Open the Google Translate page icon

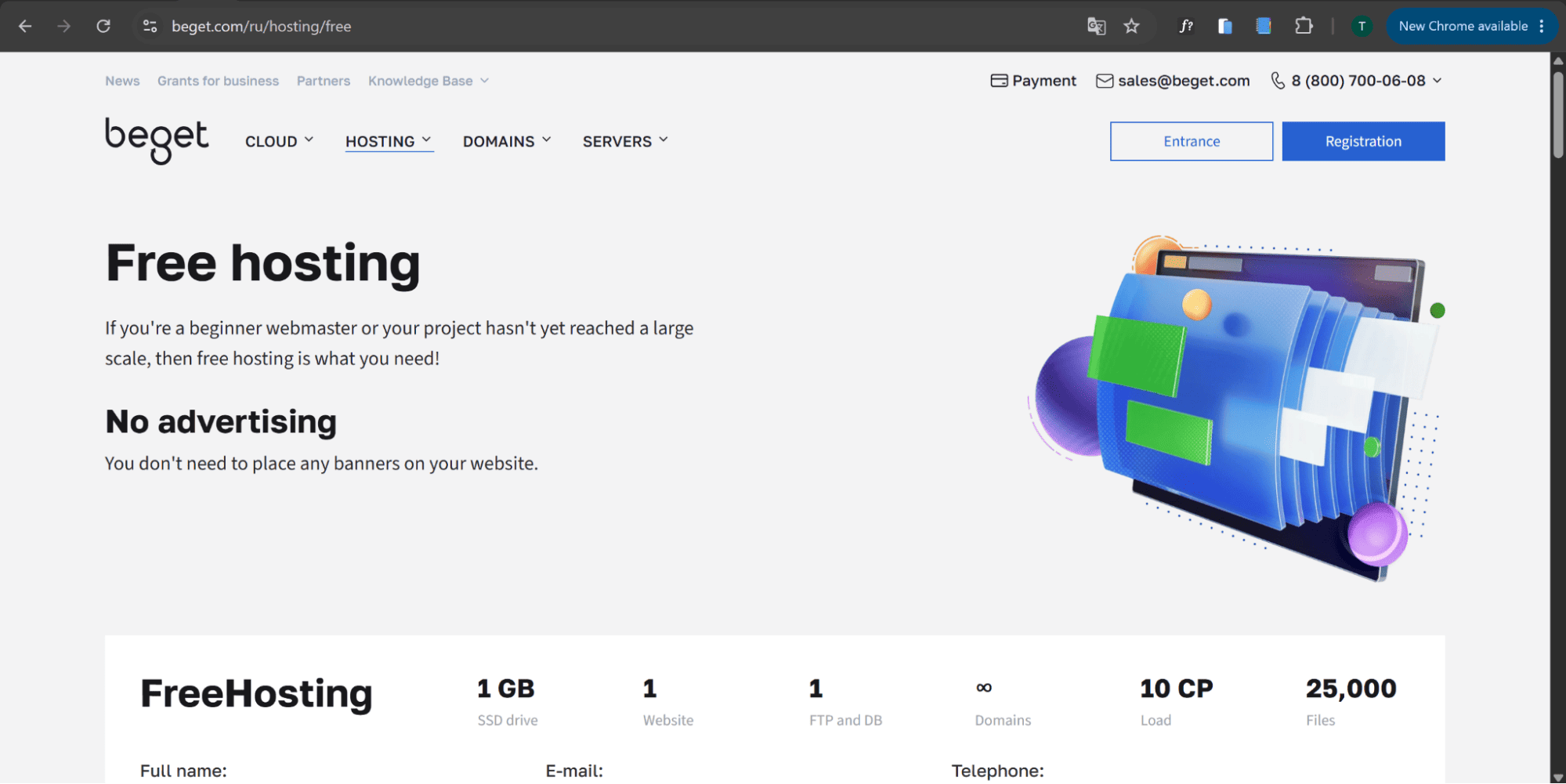point(1096,26)
